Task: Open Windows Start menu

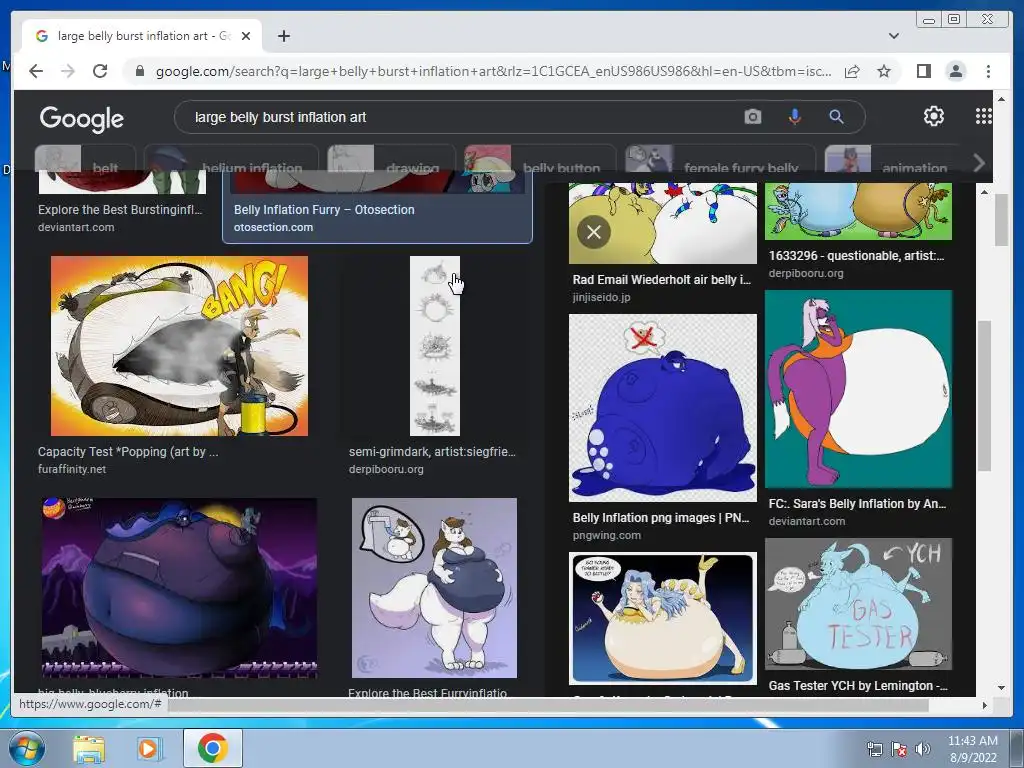Action: pyautogui.click(x=25, y=748)
